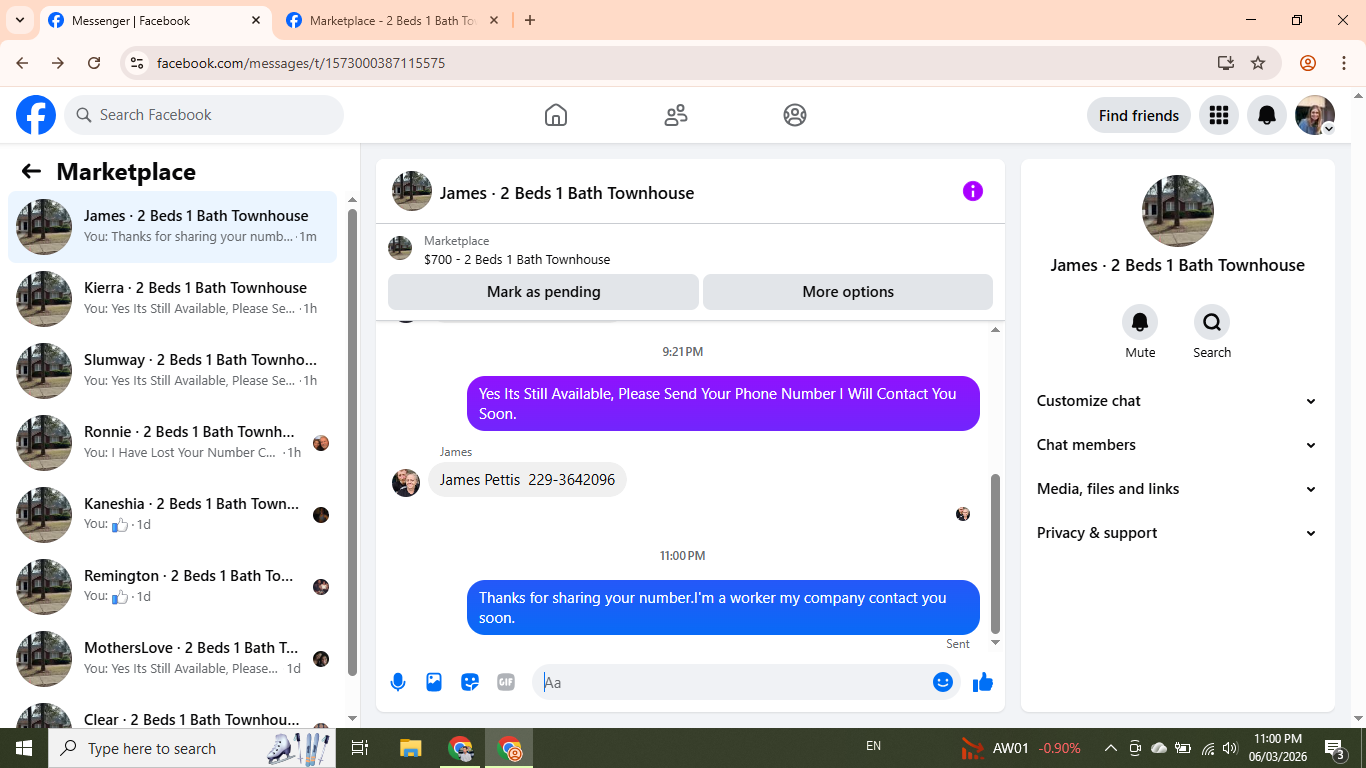Open the notifications bell in the header

1267,115
